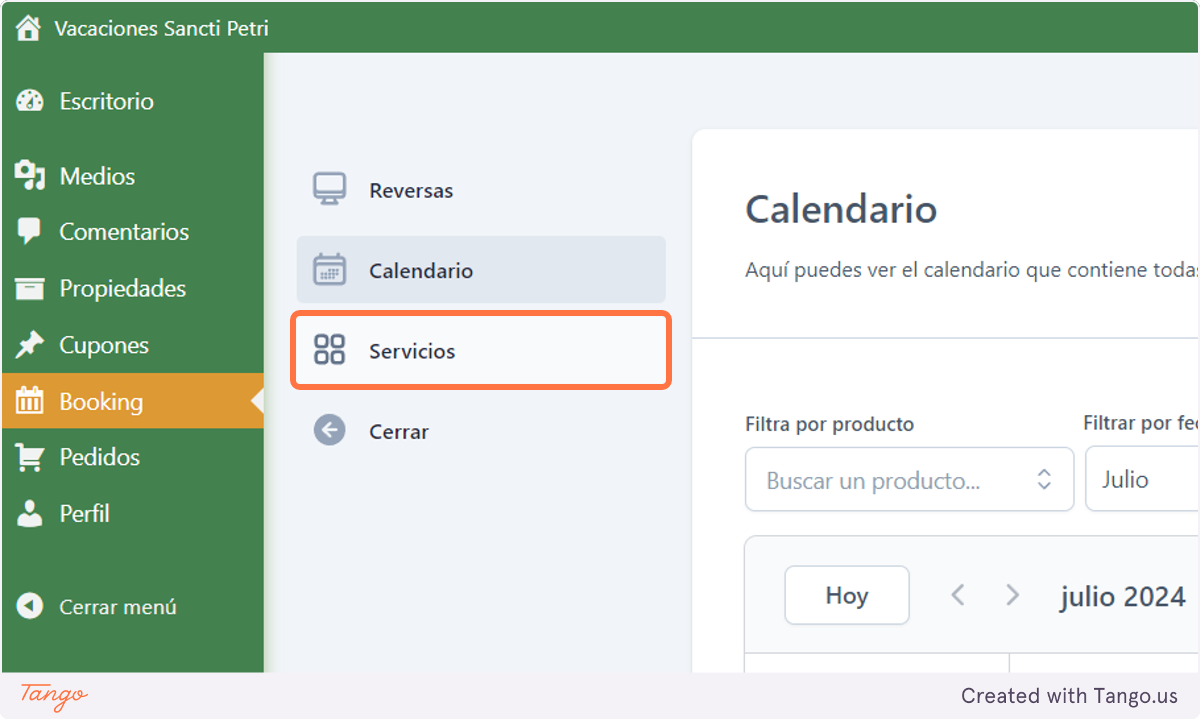Go to the Comentarios section
Image resolution: width=1200 pixels, height=719 pixels.
point(124,232)
